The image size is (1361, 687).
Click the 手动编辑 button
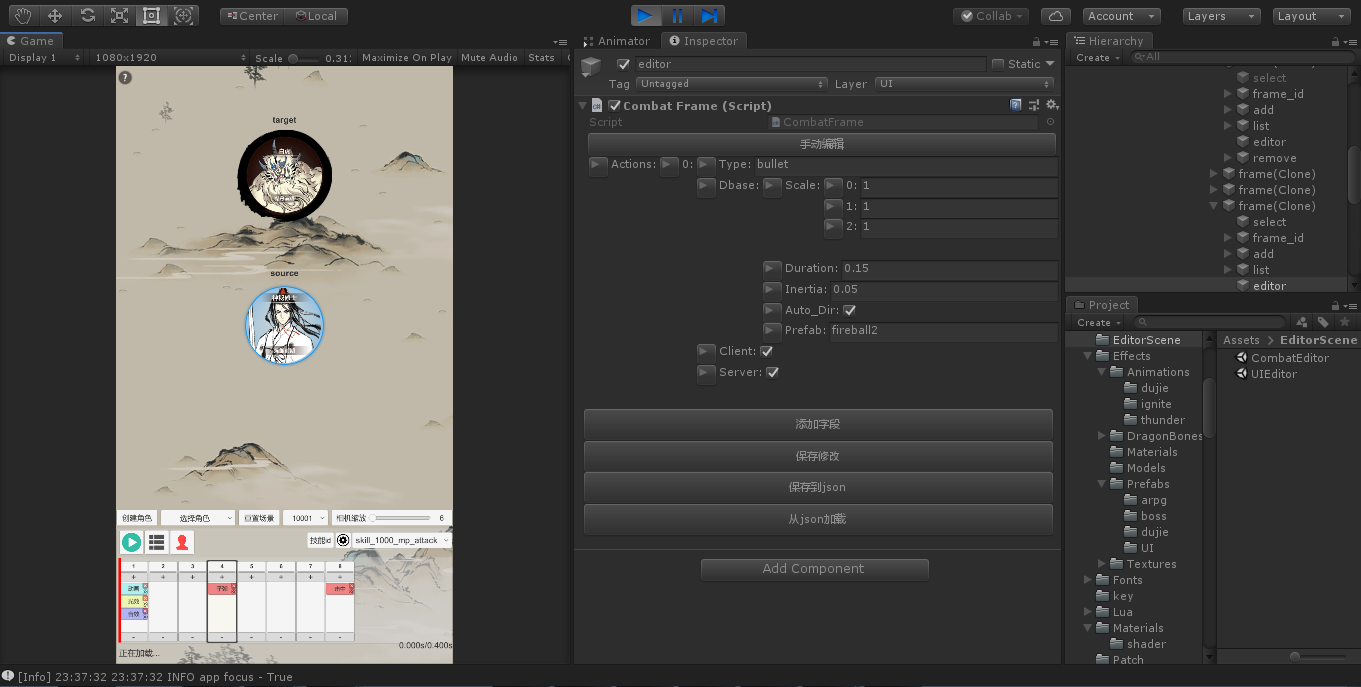click(820, 144)
